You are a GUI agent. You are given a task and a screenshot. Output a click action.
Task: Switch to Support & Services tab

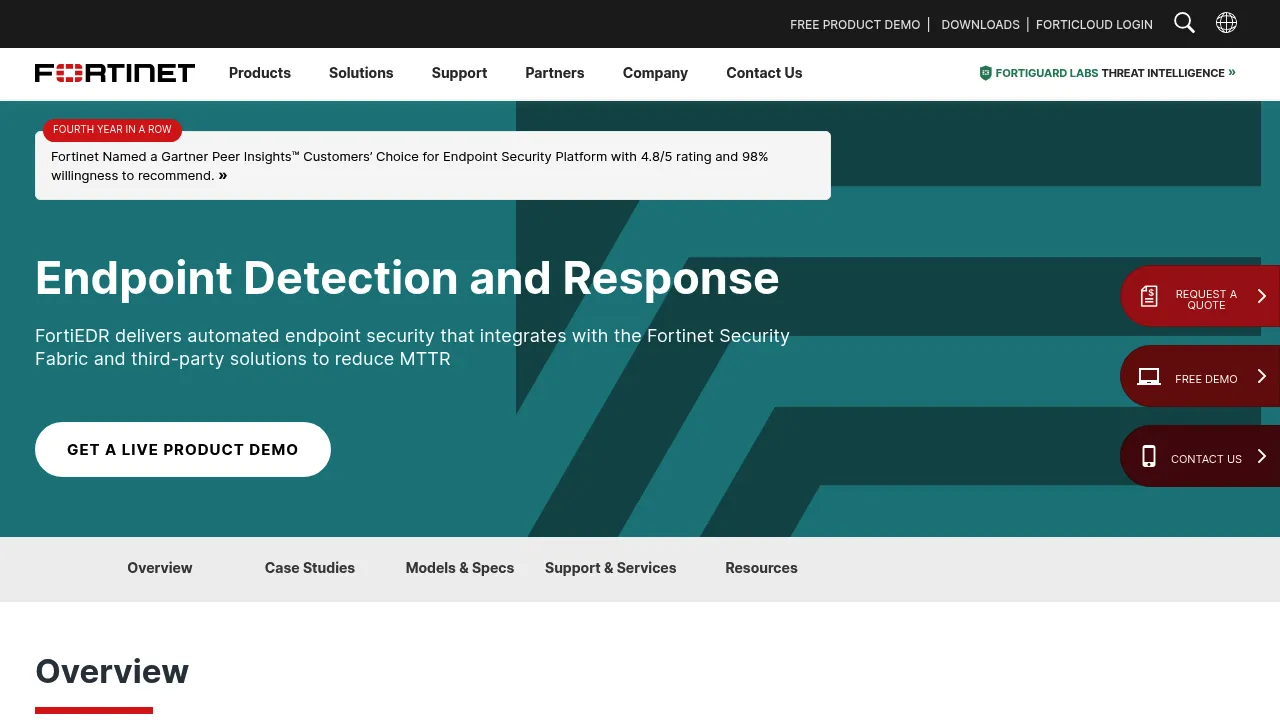pos(610,568)
